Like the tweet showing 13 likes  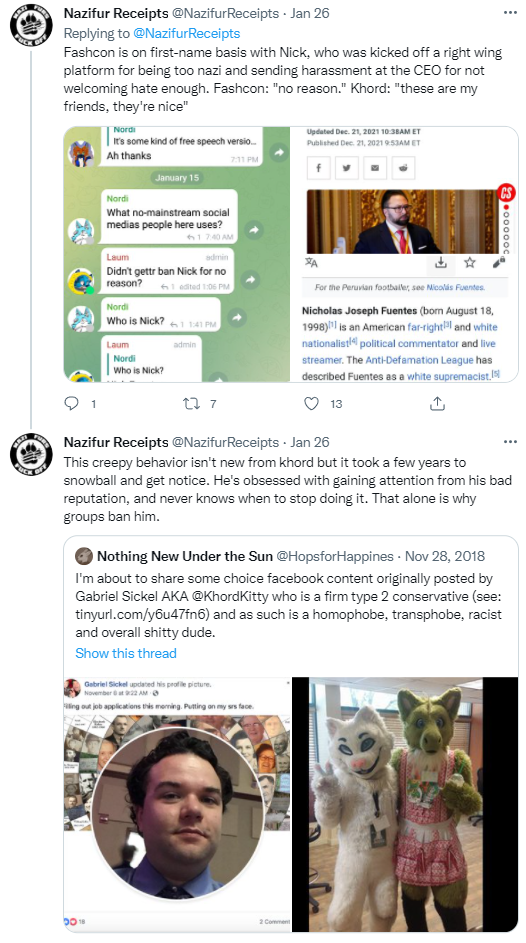click(311, 404)
